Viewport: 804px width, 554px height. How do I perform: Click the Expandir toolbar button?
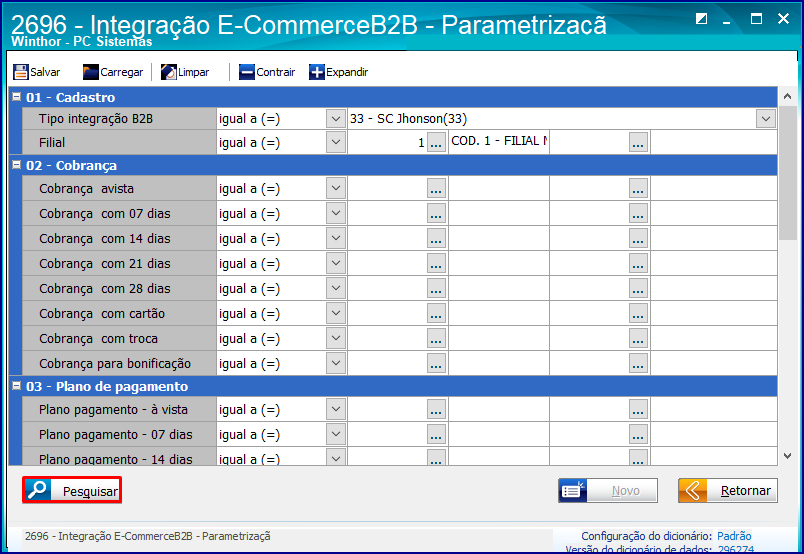[x=339, y=72]
